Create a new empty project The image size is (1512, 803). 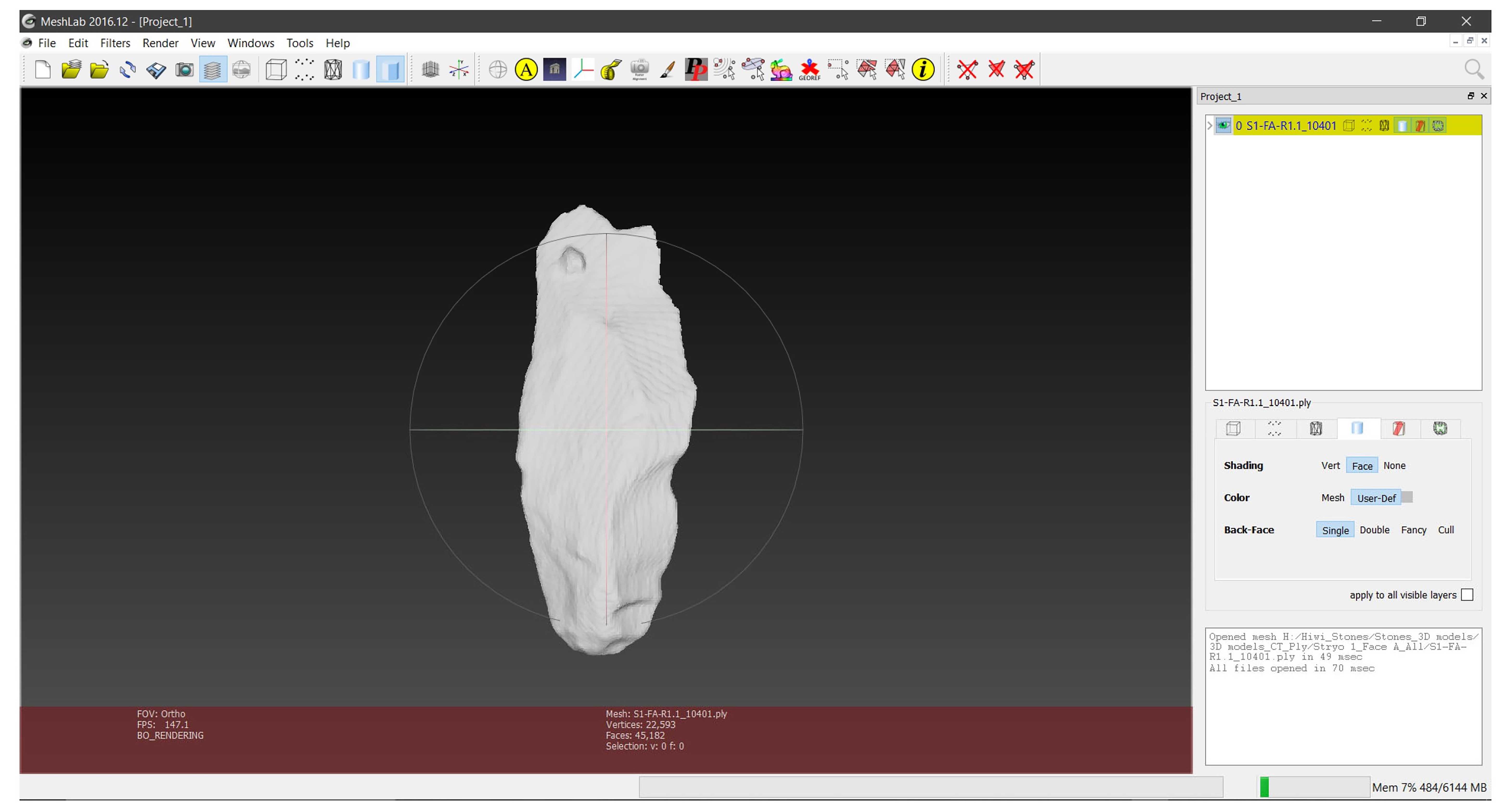pyautogui.click(x=42, y=70)
